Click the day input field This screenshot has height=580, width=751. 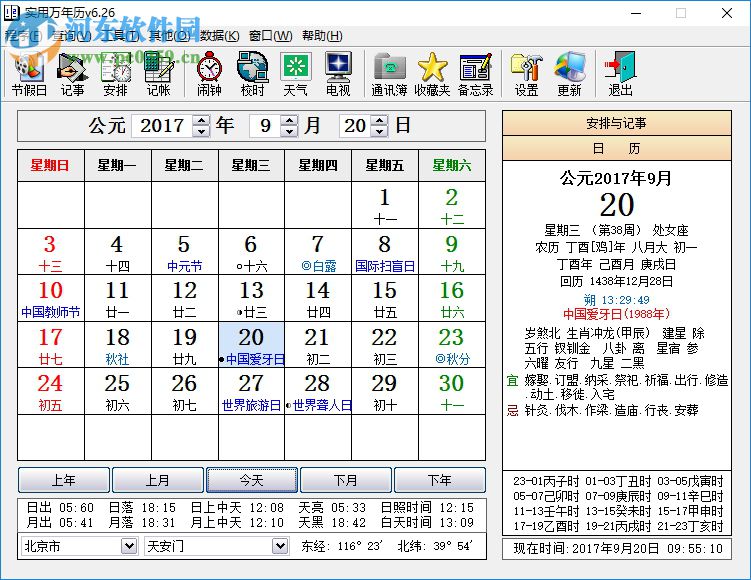click(355, 126)
